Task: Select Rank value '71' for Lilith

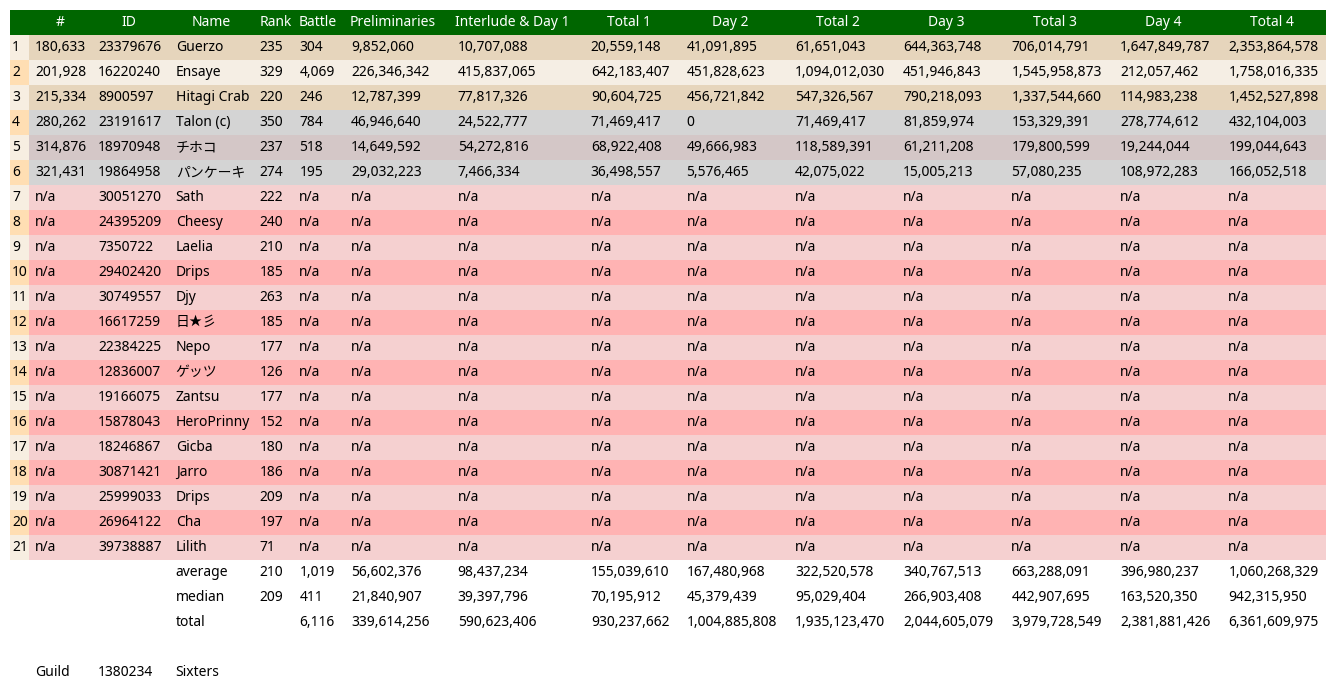Action: 267,546
